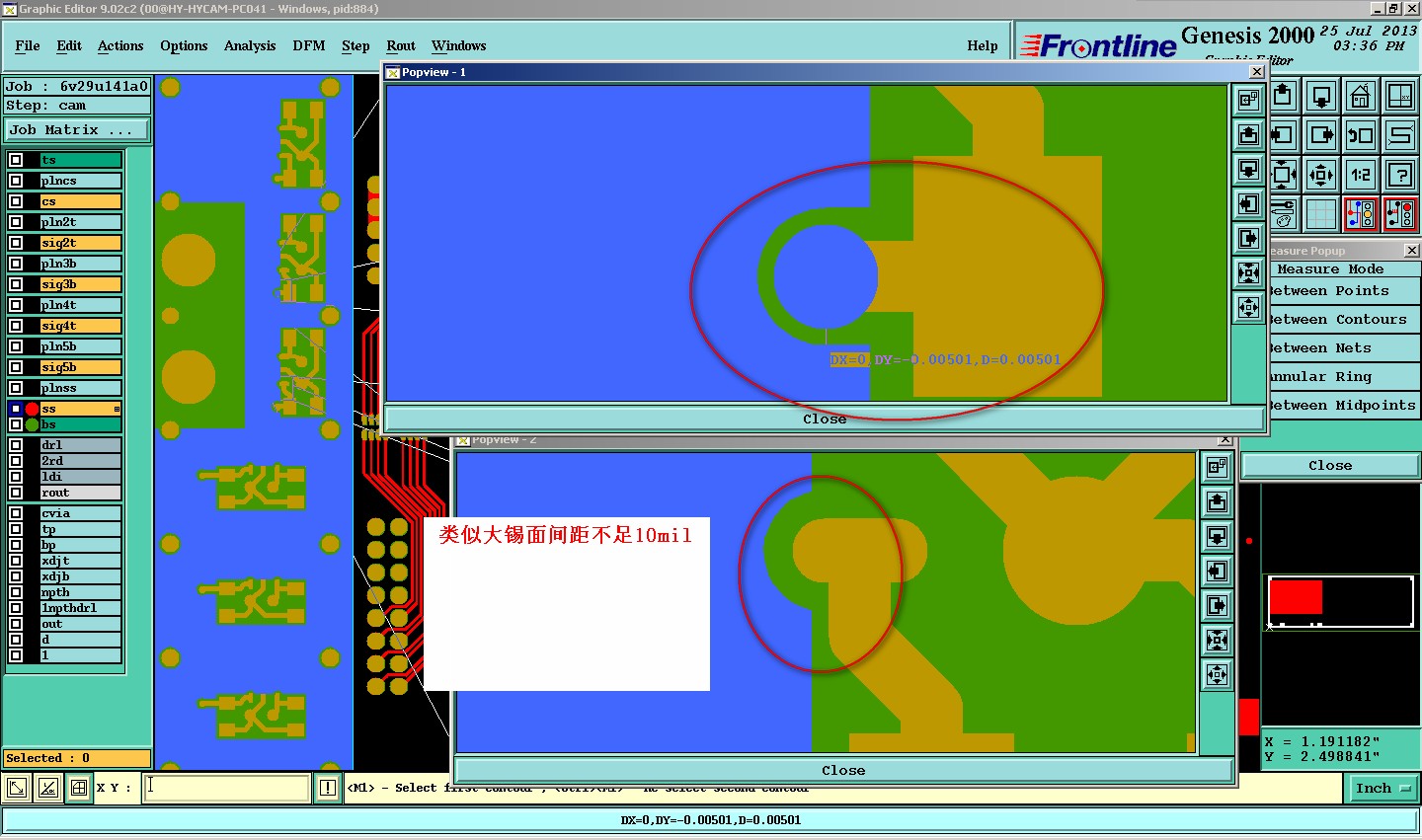This screenshot has height=840, width=1422.
Task: Zoom in within Popview 2
Action: tap(1218, 640)
